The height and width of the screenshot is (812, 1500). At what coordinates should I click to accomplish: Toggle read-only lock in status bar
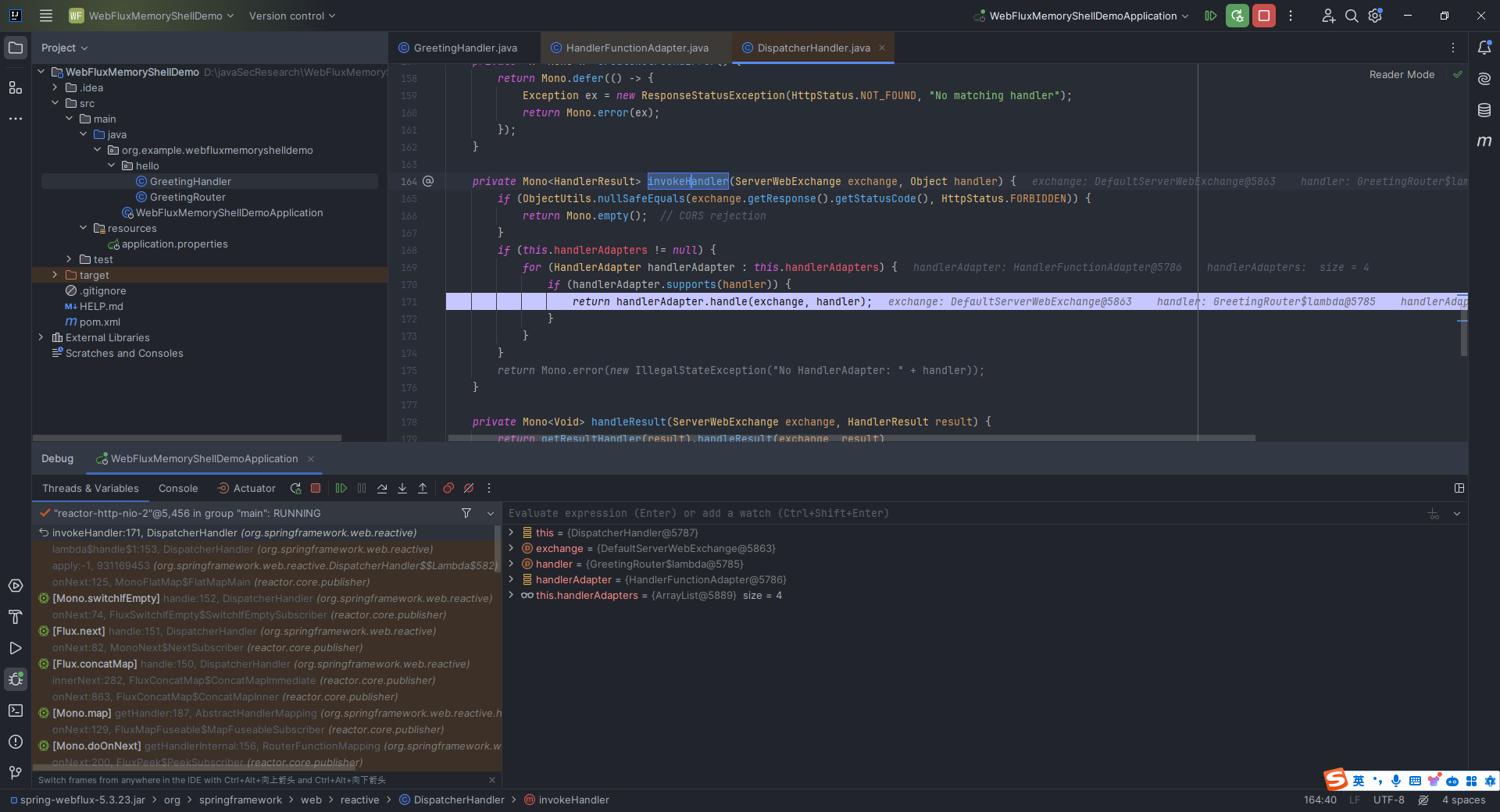(x=1423, y=800)
